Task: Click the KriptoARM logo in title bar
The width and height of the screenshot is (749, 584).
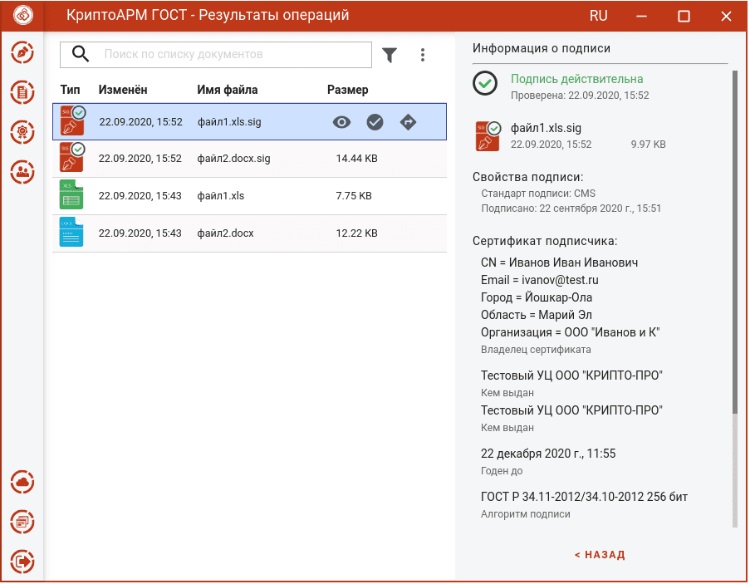Action: coord(22,15)
